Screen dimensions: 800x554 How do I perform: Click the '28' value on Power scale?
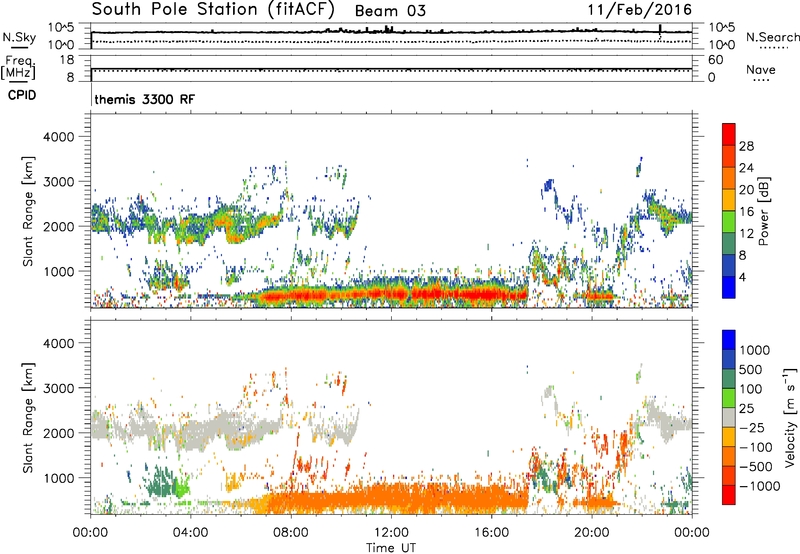pos(746,146)
